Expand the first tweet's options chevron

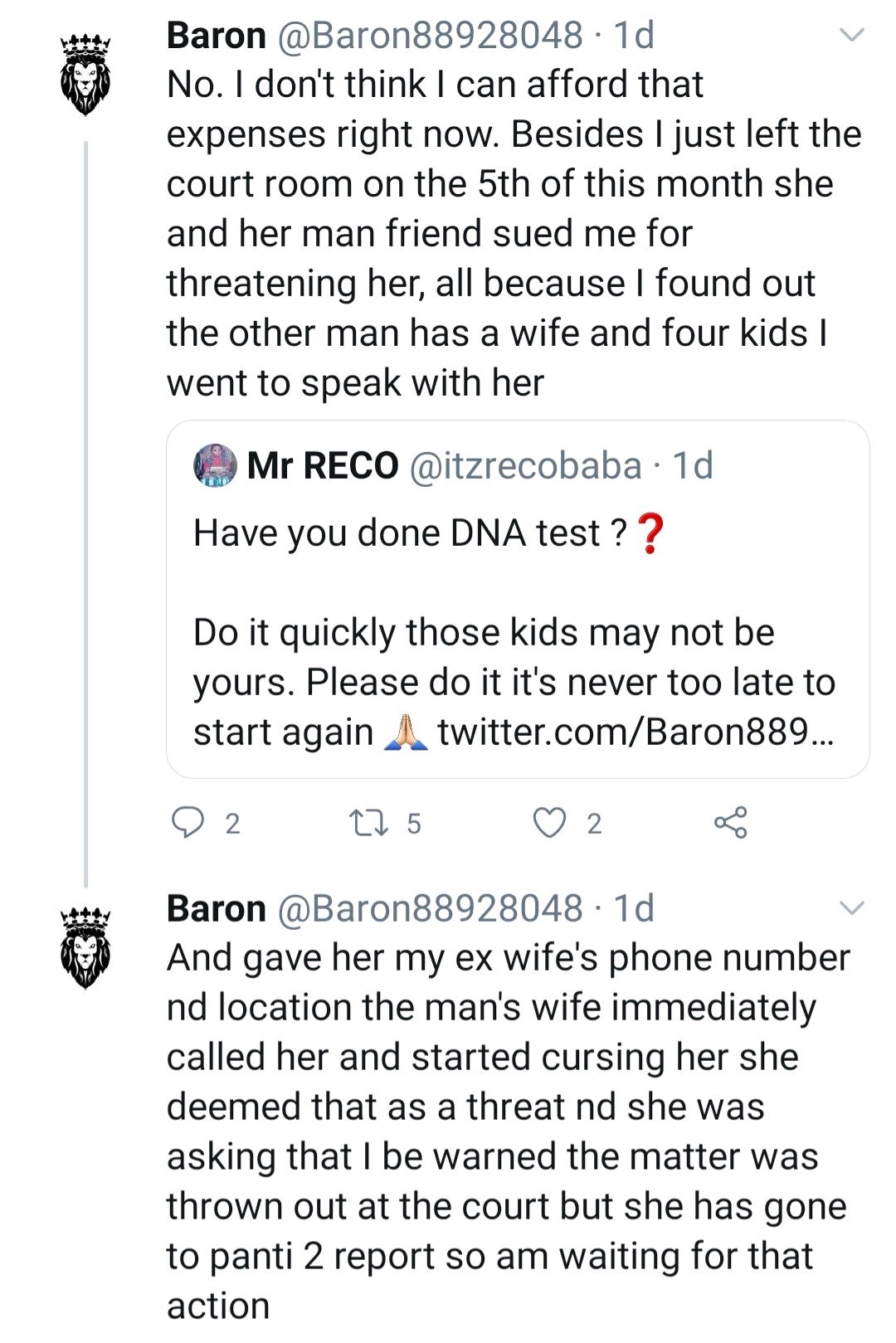852,36
